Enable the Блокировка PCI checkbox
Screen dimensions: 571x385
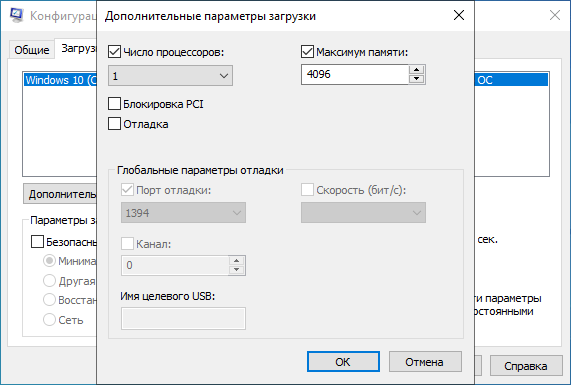(114, 104)
